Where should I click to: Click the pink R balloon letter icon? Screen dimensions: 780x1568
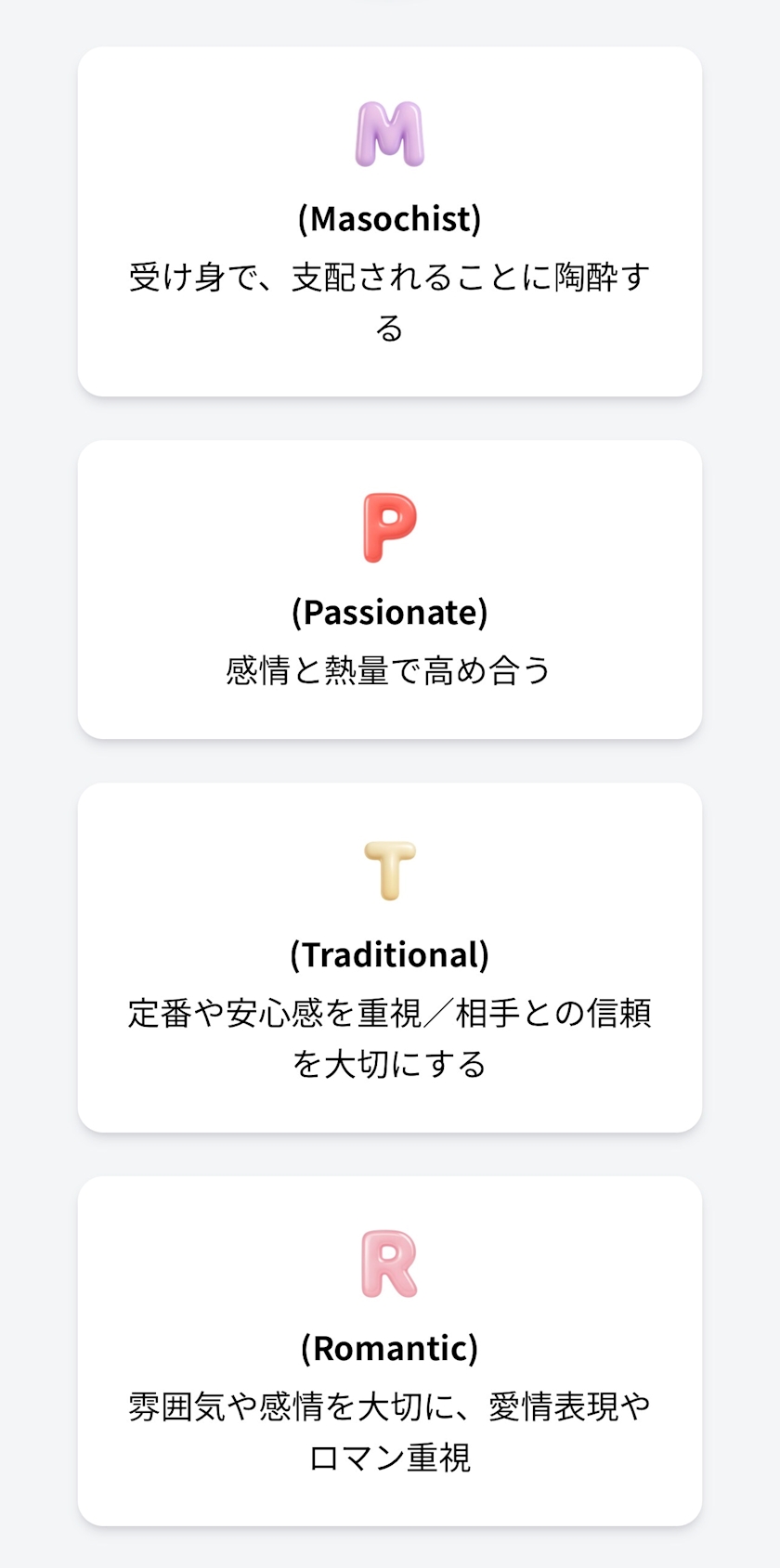click(390, 1263)
